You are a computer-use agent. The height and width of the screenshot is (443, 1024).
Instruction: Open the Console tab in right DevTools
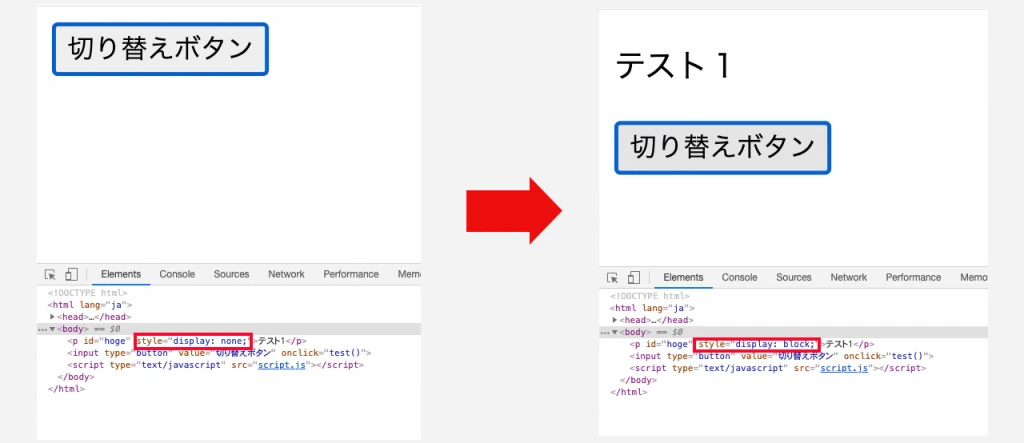[739, 278]
